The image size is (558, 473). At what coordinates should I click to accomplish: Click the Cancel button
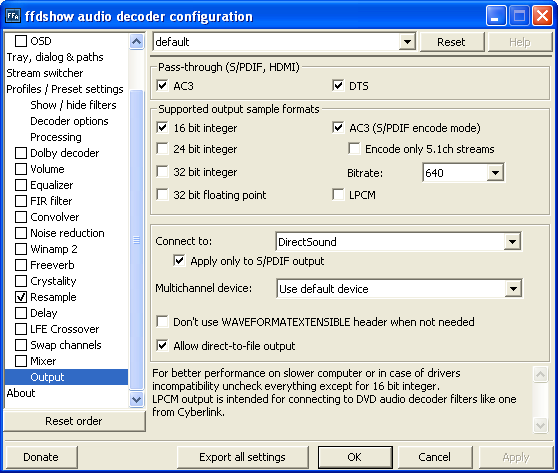tap(435, 457)
